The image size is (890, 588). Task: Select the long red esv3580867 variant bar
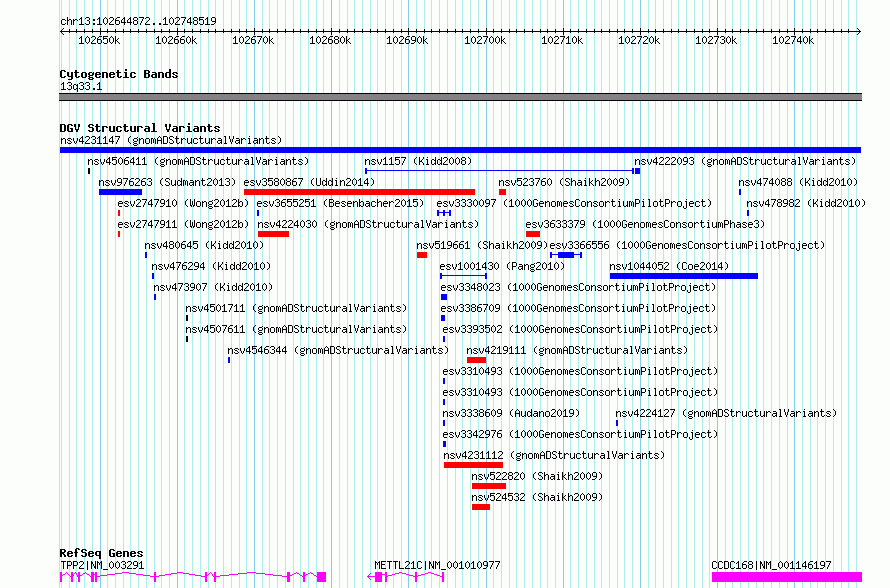(359, 192)
